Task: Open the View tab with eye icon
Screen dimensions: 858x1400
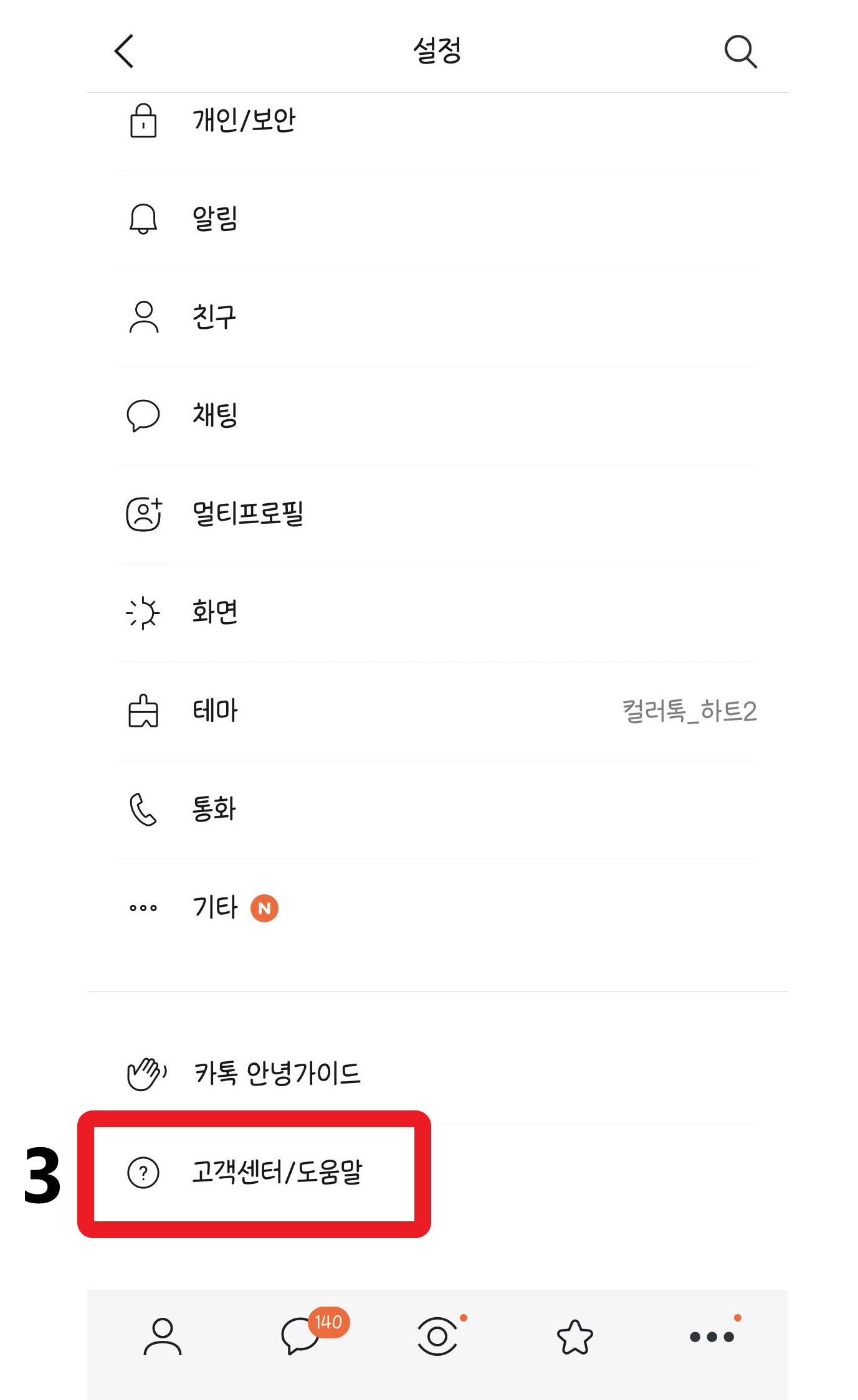Action: point(437,1336)
